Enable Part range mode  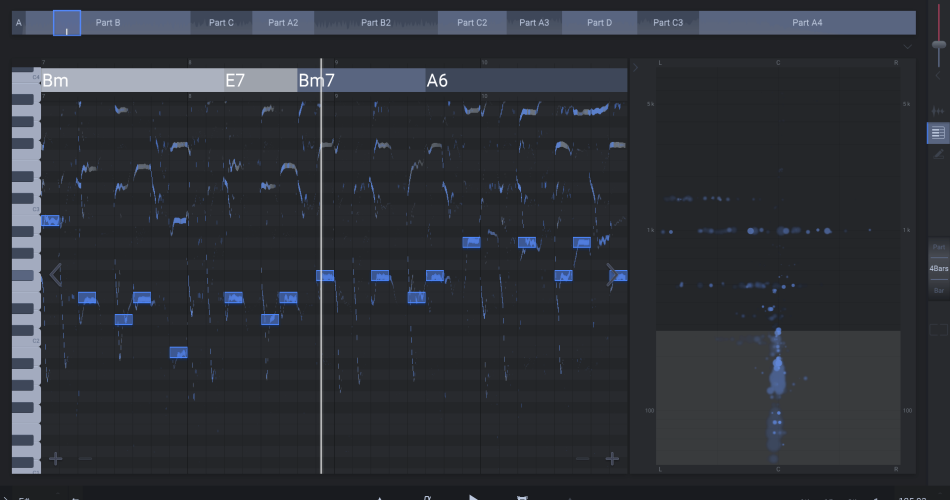pos(938,247)
